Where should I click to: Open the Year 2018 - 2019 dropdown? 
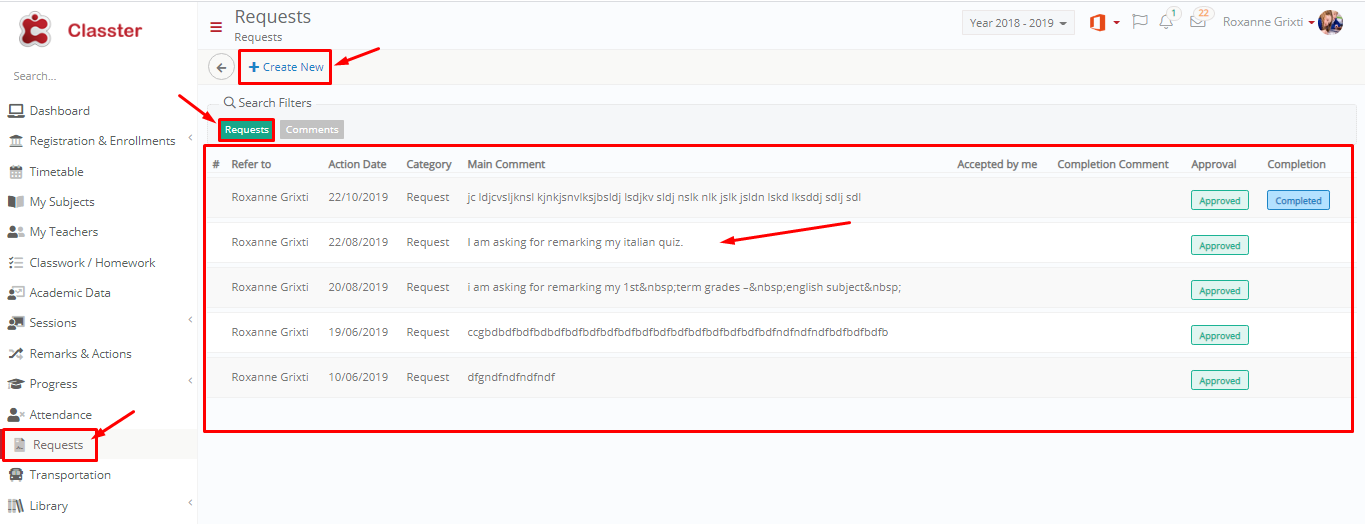(x=1018, y=23)
